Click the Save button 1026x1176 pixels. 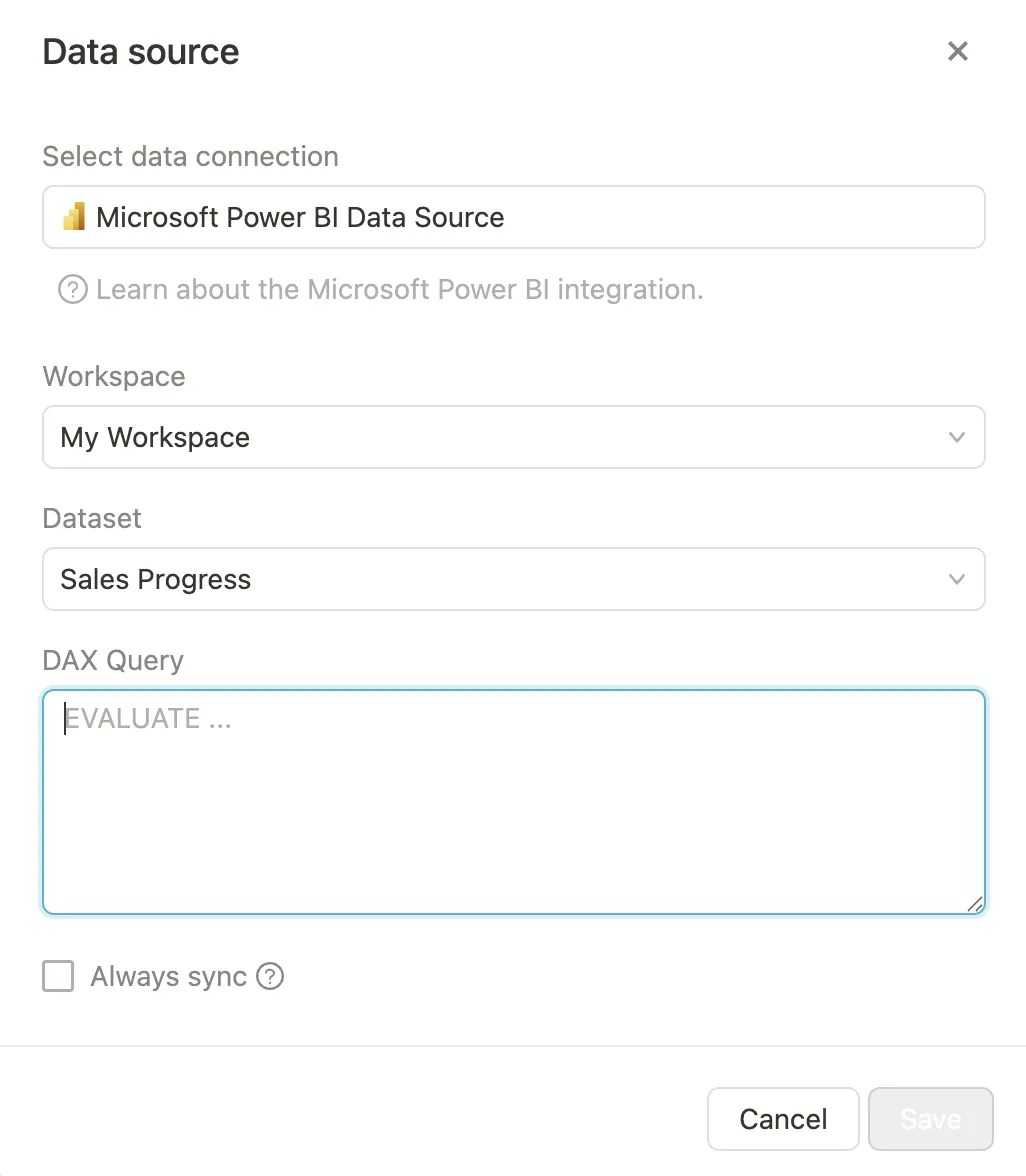click(930, 1119)
